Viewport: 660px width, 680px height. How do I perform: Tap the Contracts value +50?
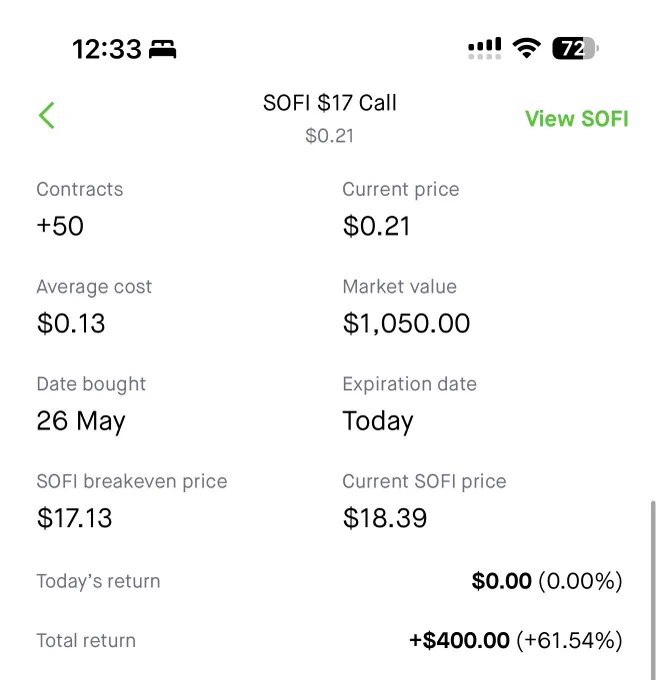pos(60,226)
